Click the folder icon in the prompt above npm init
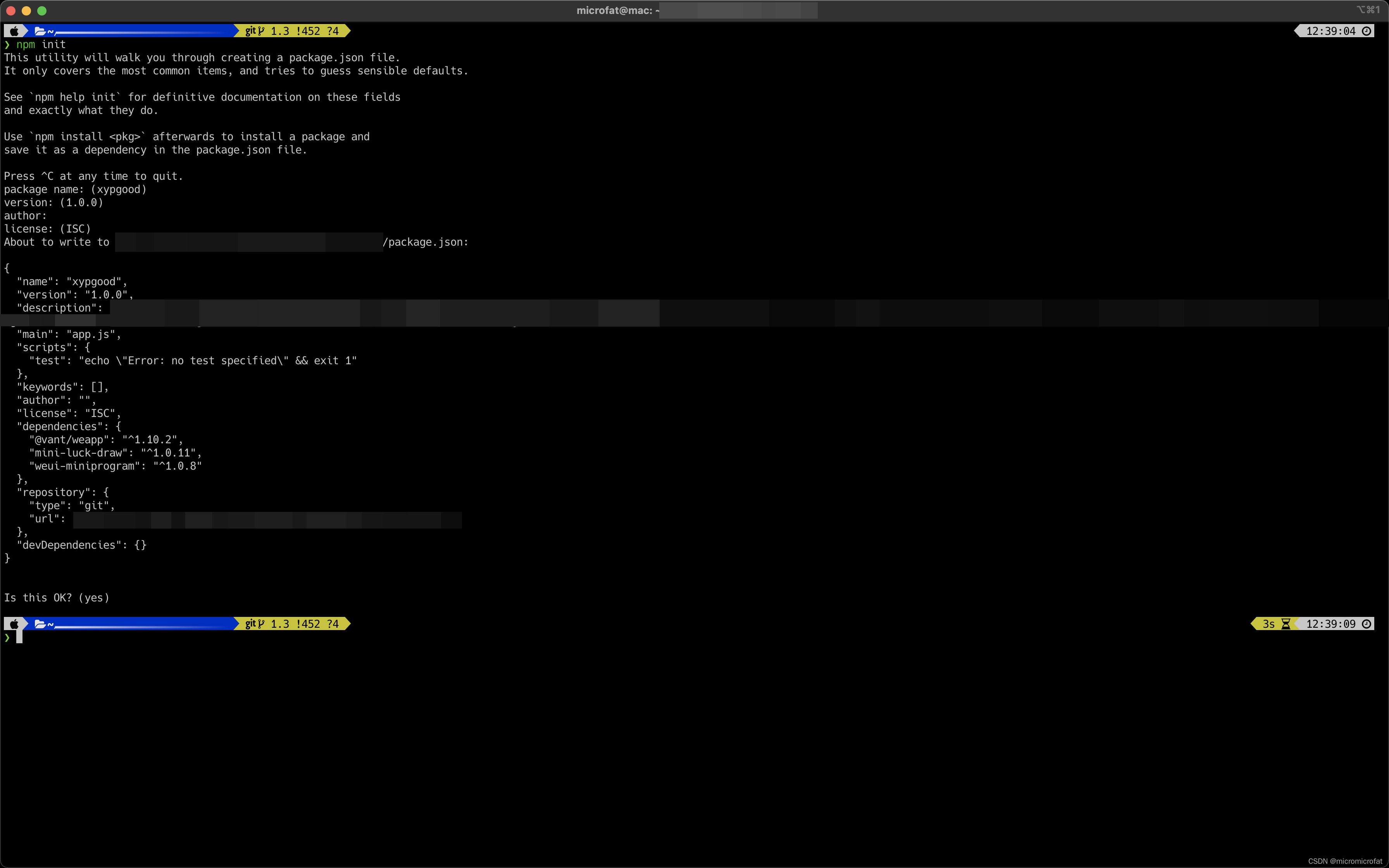Image resolution: width=1389 pixels, height=868 pixels. 40,31
